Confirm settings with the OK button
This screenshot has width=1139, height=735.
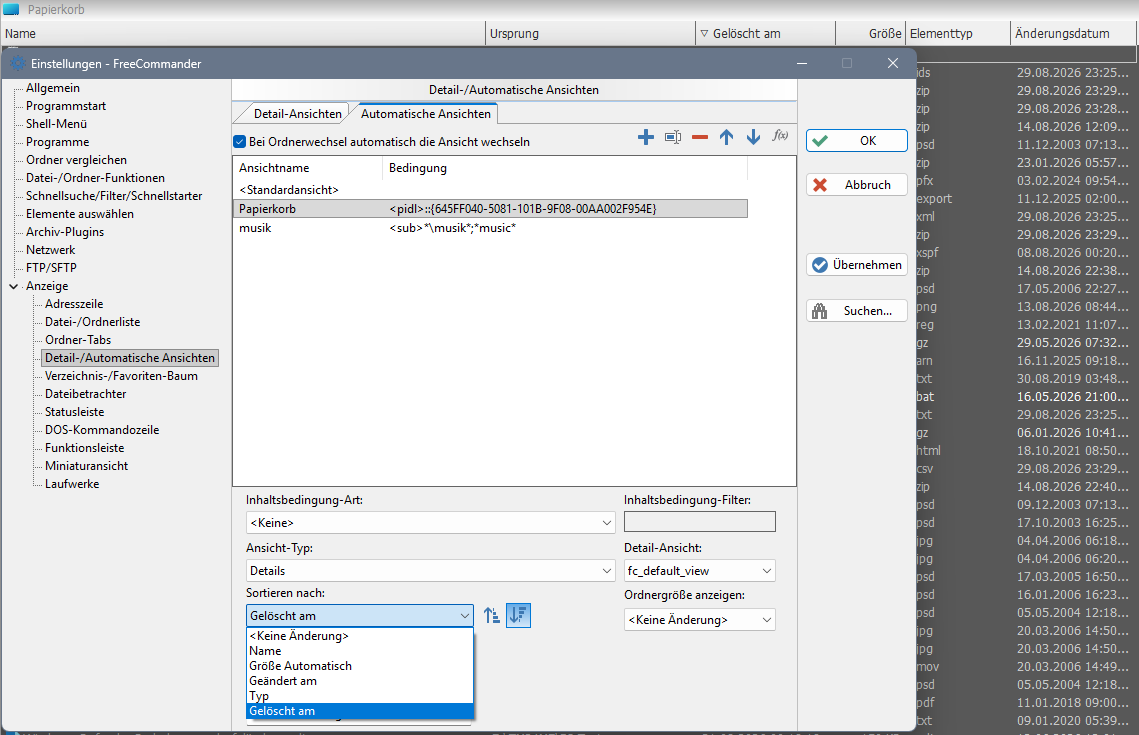(x=856, y=141)
